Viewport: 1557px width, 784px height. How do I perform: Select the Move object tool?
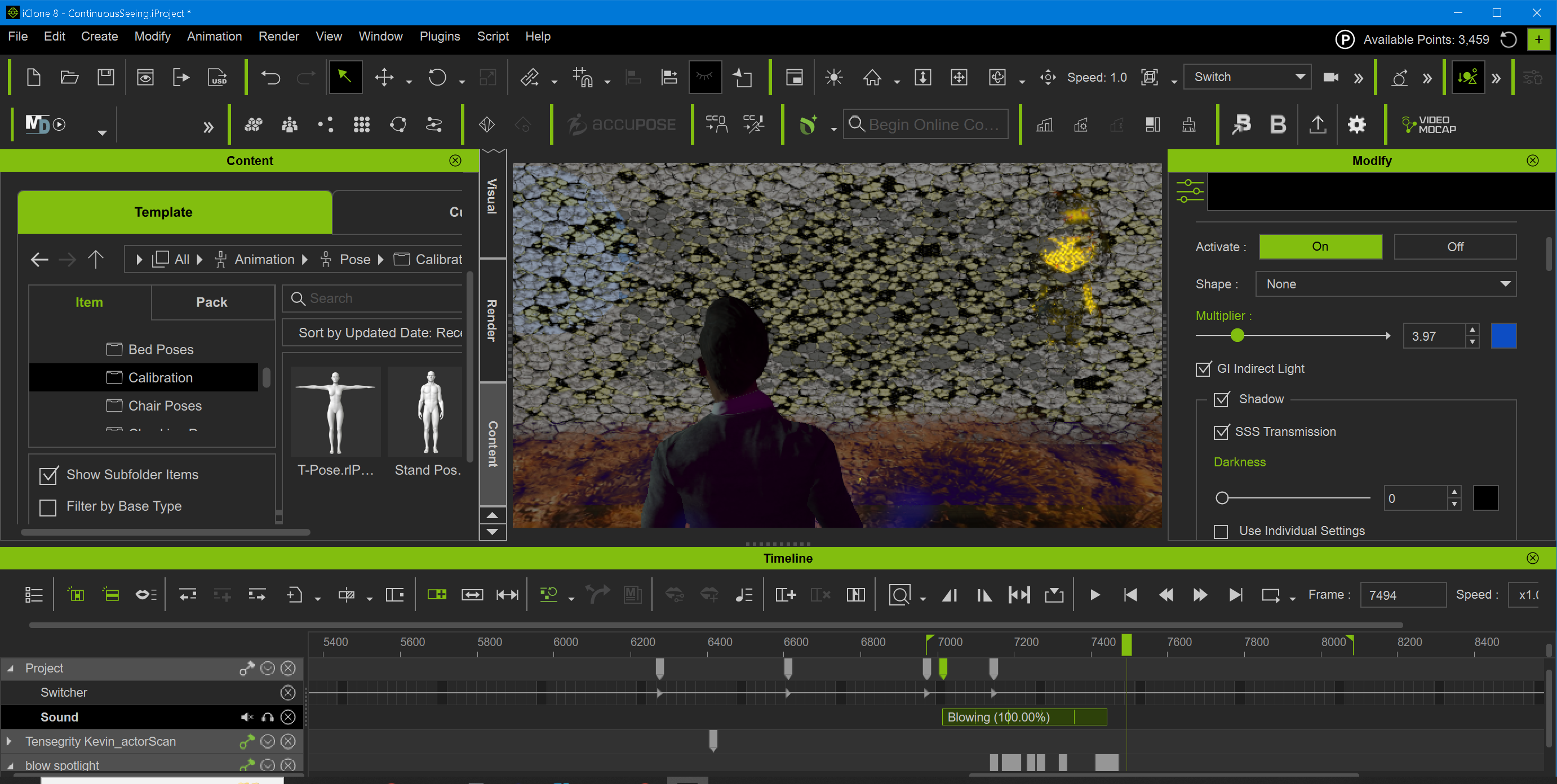pos(384,77)
